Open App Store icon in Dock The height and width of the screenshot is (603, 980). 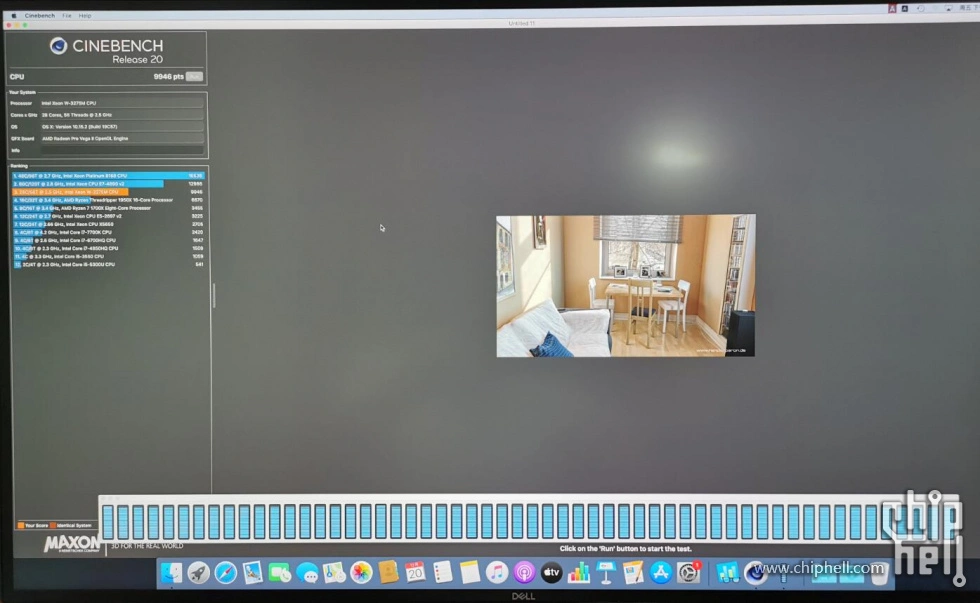pyautogui.click(x=660, y=572)
